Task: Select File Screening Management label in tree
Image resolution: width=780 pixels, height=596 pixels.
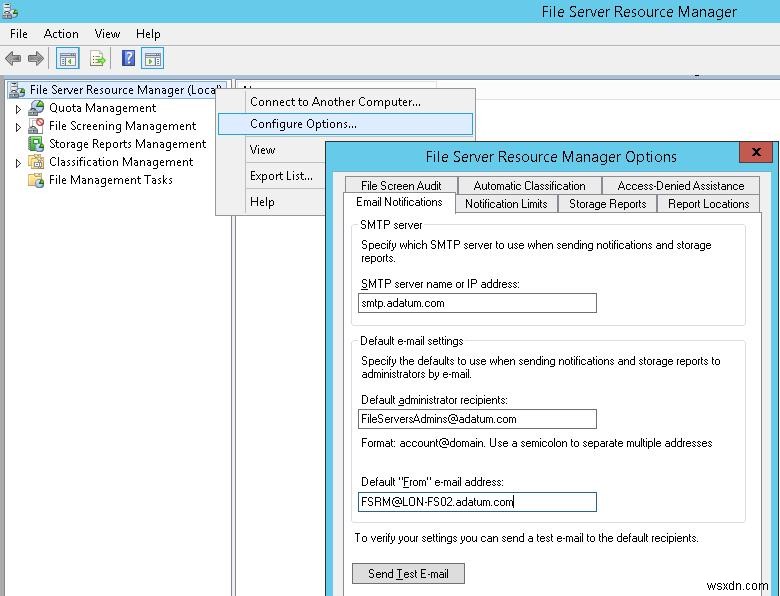Action: 122,126
